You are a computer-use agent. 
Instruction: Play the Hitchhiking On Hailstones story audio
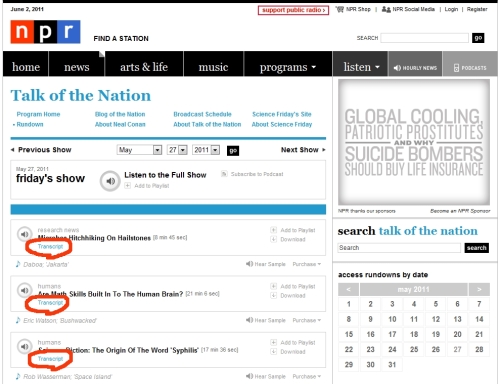point(24,234)
